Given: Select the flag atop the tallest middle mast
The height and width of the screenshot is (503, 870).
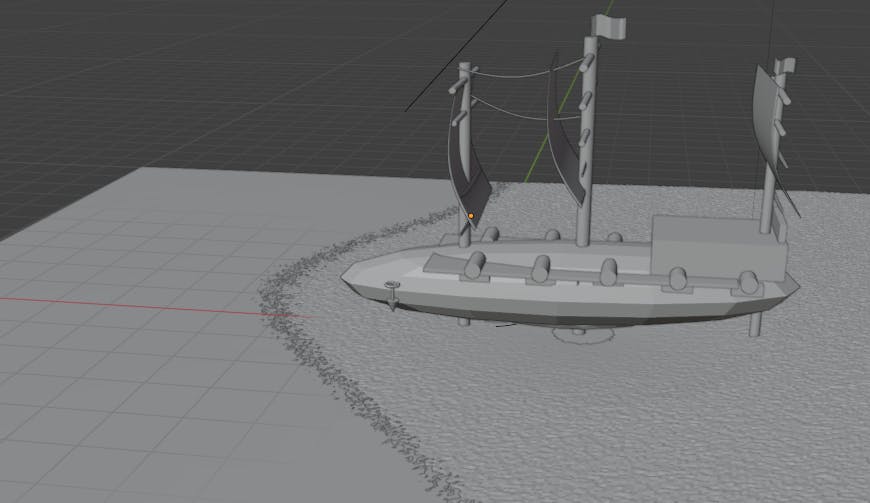Looking at the screenshot, I should (610, 26).
